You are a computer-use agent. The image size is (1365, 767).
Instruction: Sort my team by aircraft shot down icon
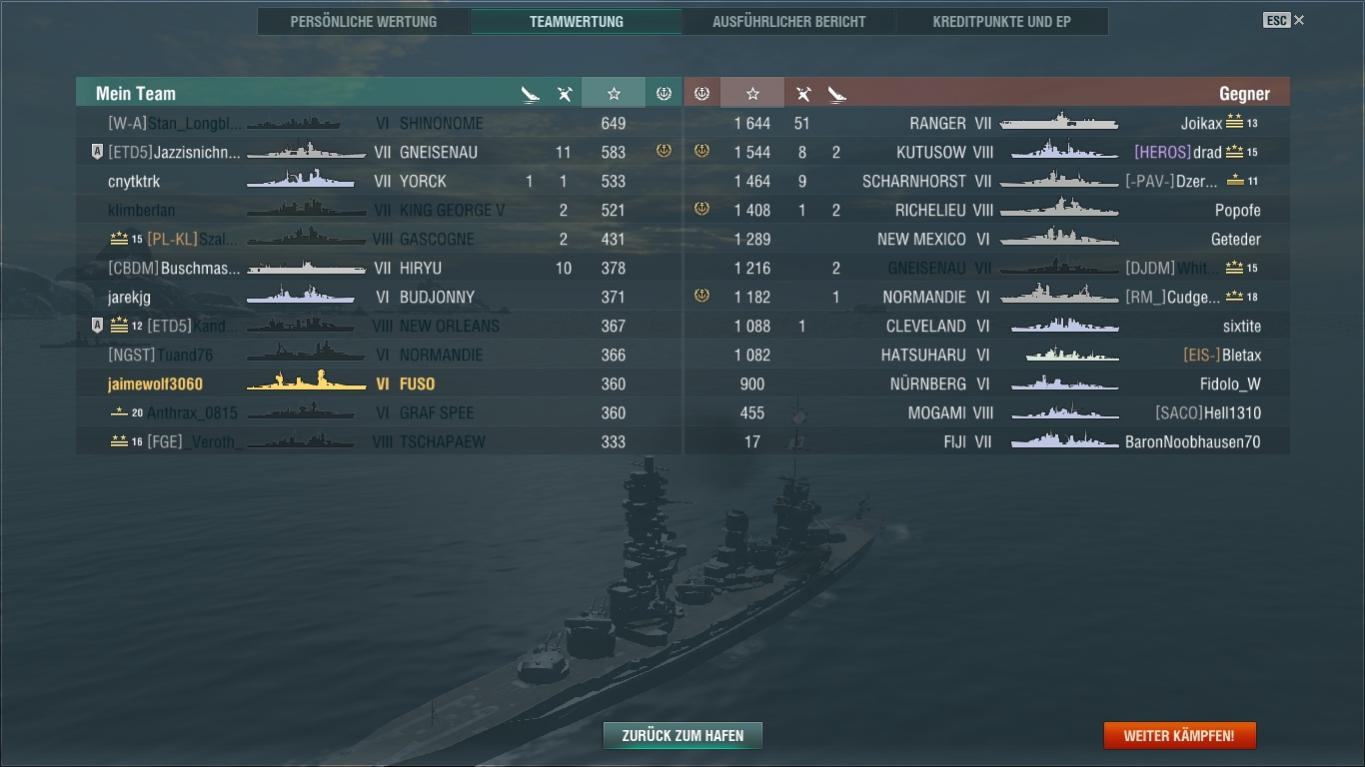pyautogui.click(x=564, y=94)
